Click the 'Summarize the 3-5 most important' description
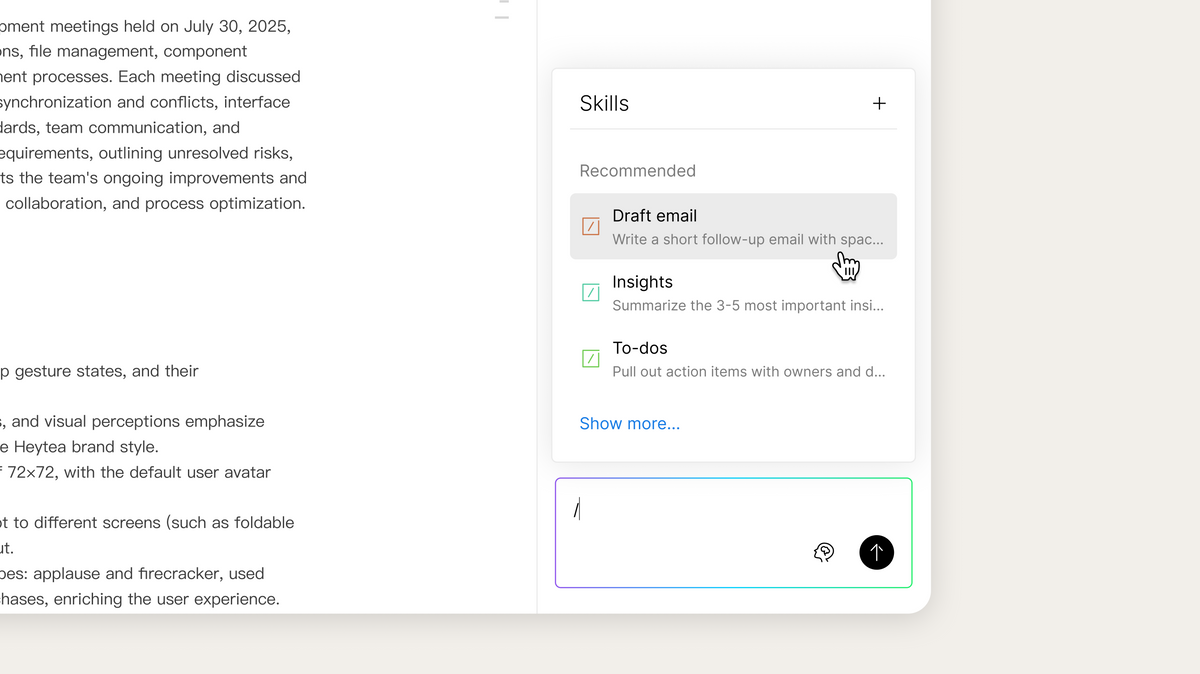The height and width of the screenshot is (674, 1200). (x=748, y=306)
